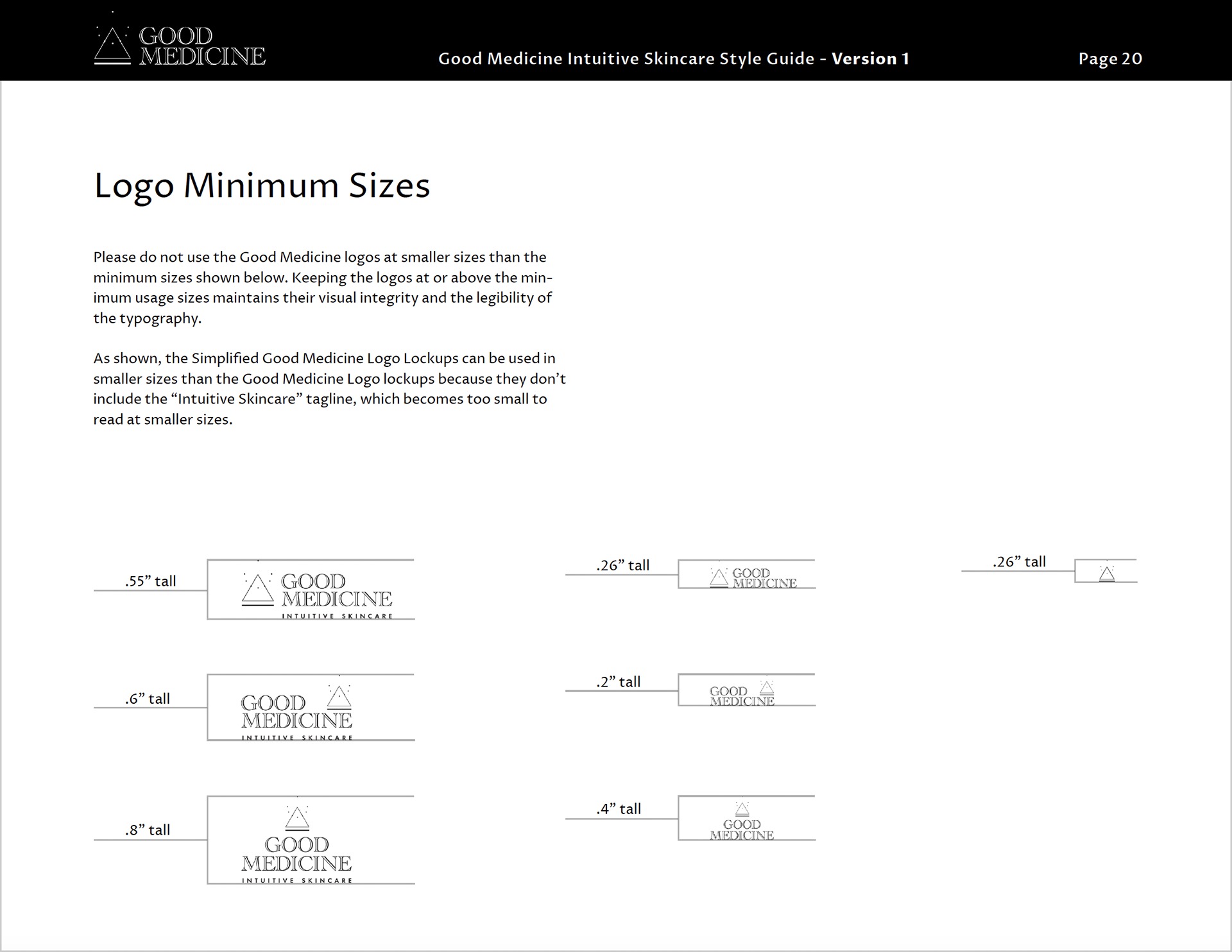The image size is (1232, 952).
Task: Click the '.6” tall' label
Action: 148,699
